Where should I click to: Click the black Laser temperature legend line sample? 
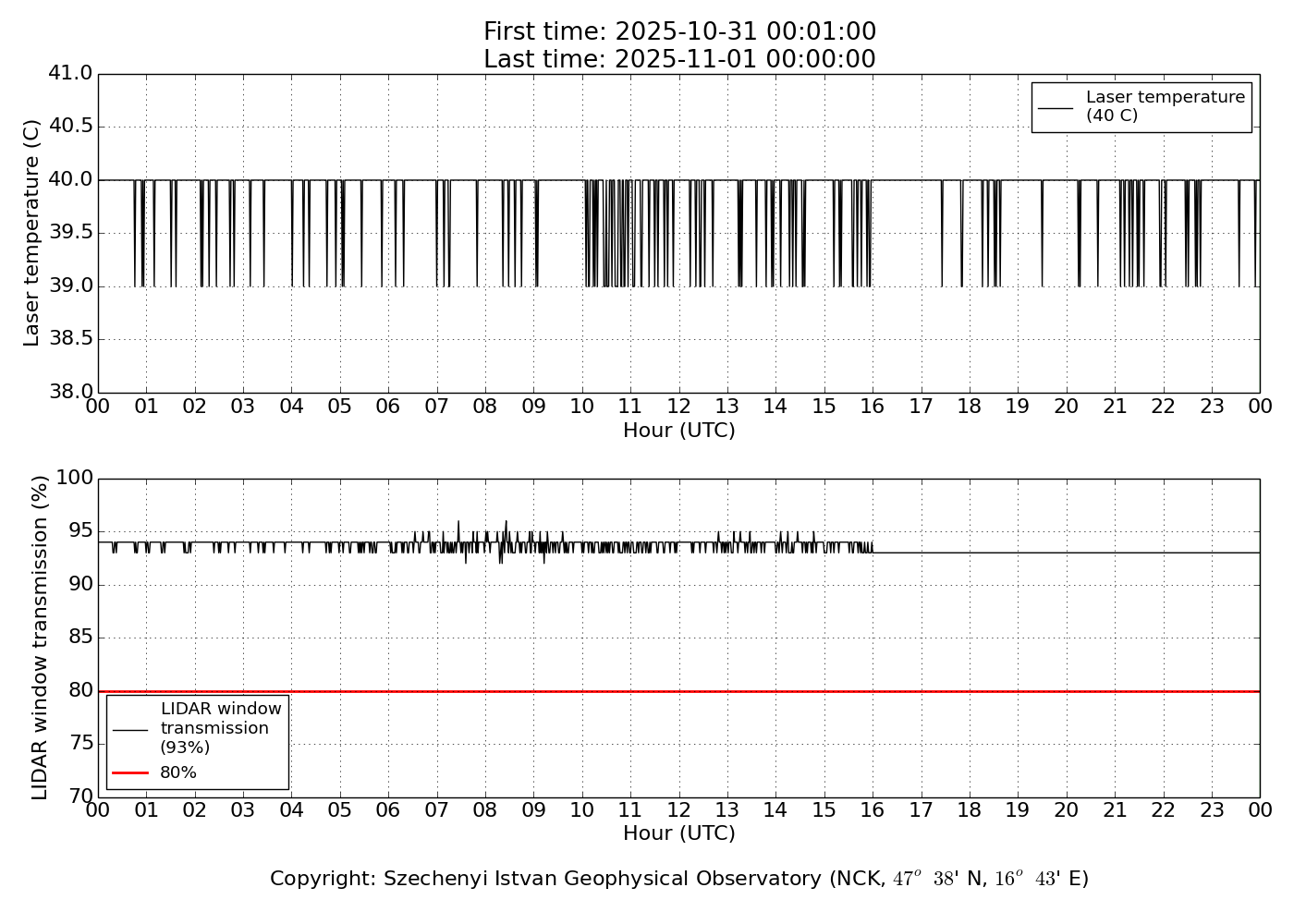pos(1055,107)
